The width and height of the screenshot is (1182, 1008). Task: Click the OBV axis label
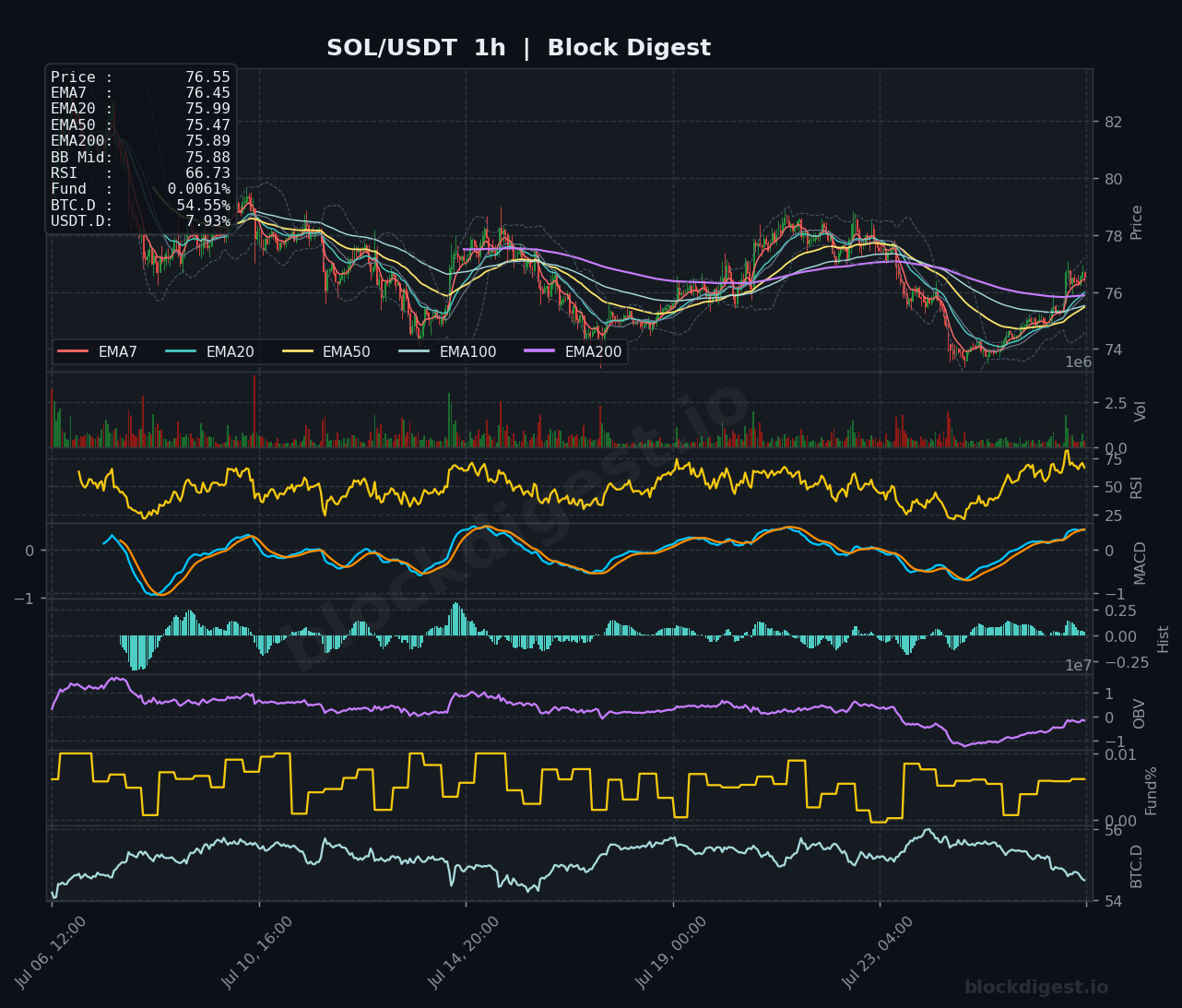pyautogui.click(x=1140, y=714)
